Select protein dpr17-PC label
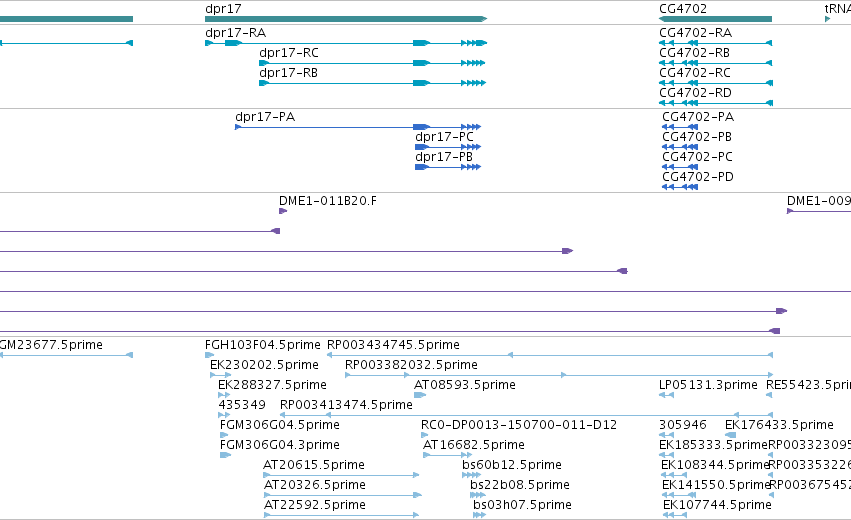Image resolution: width=851 pixels, height=520 pixels. (444, 137)
